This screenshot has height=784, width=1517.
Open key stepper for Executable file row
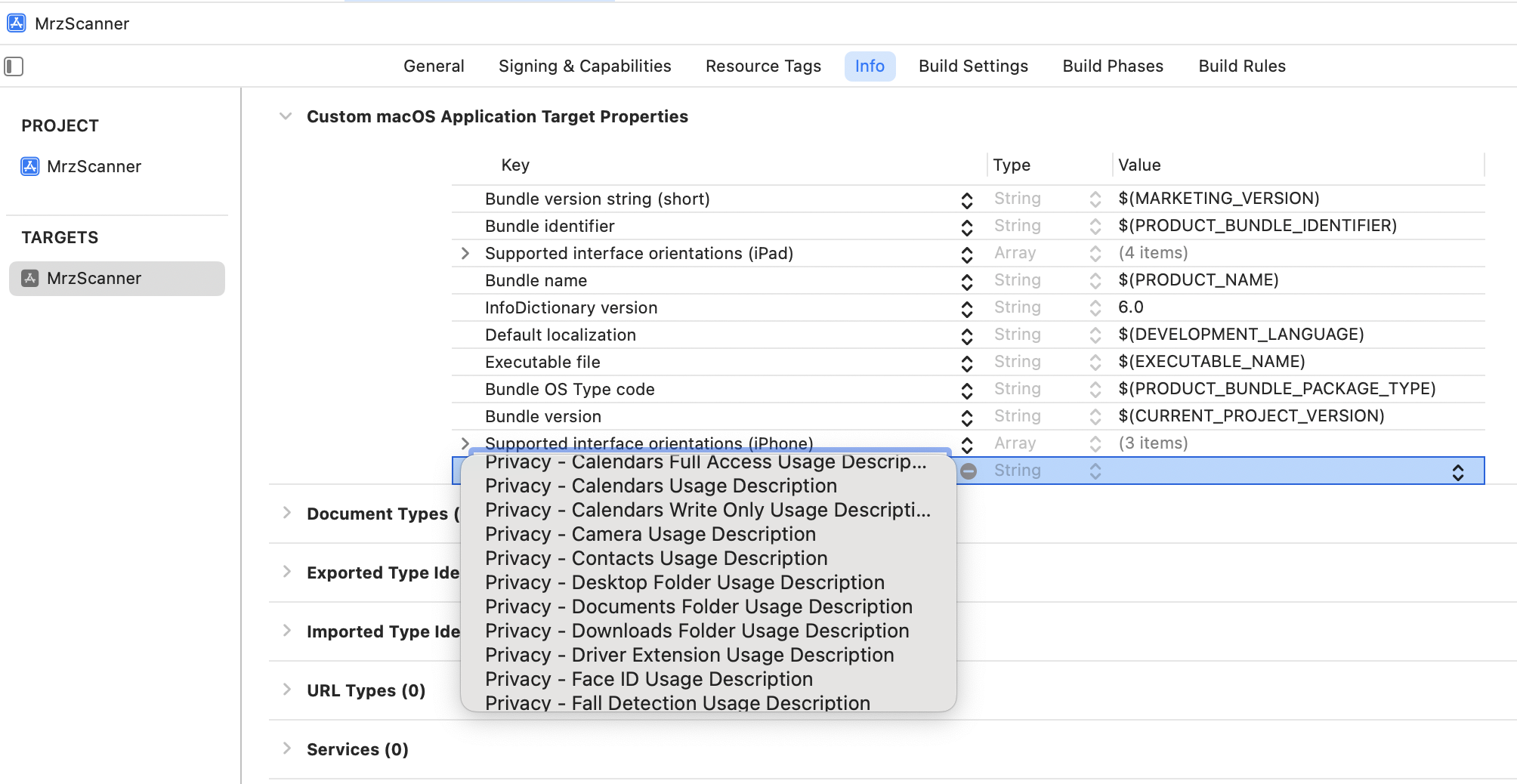point(967,363)
